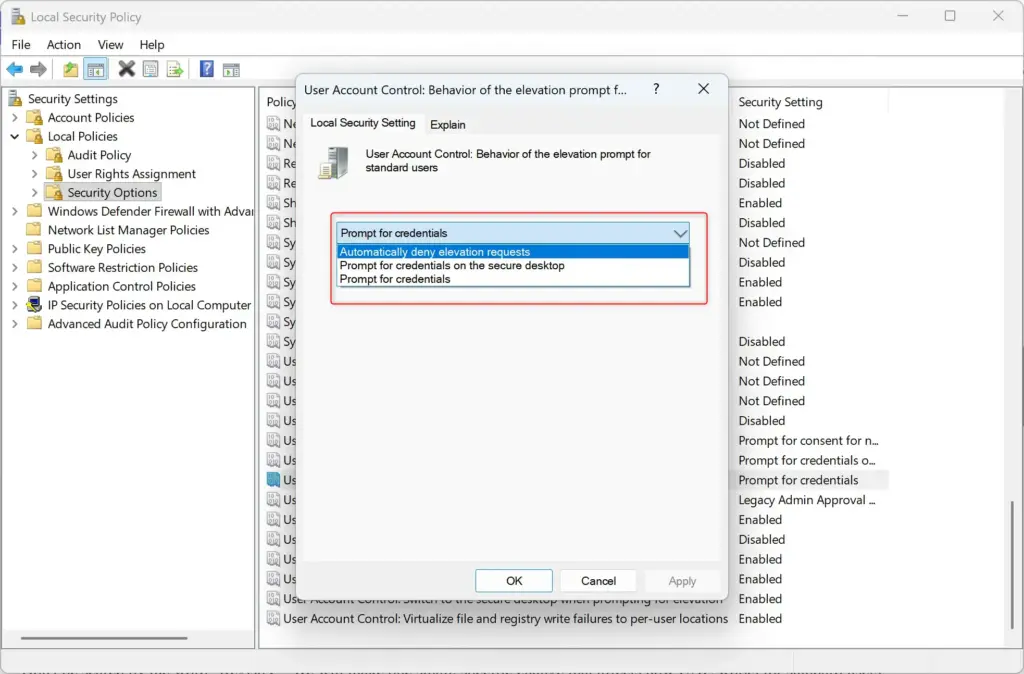Toggle the Show/Hide Action Pane icon

(x=231, y=70)
